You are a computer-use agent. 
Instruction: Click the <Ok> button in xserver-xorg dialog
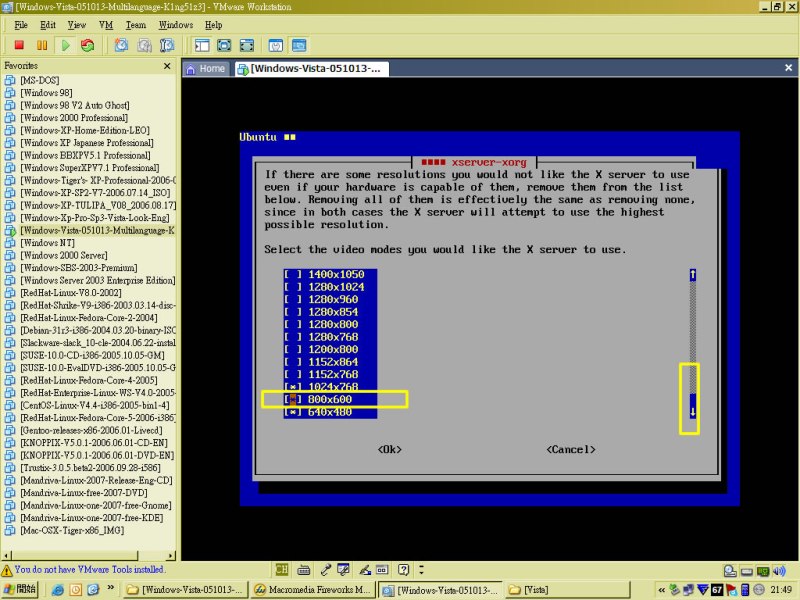[390, 449]
